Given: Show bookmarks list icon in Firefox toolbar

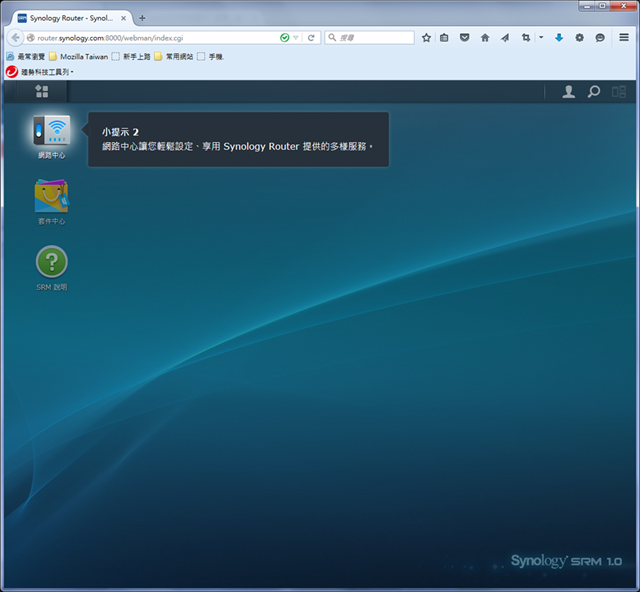Looking at the screenshot, I should tap(444, 38).
